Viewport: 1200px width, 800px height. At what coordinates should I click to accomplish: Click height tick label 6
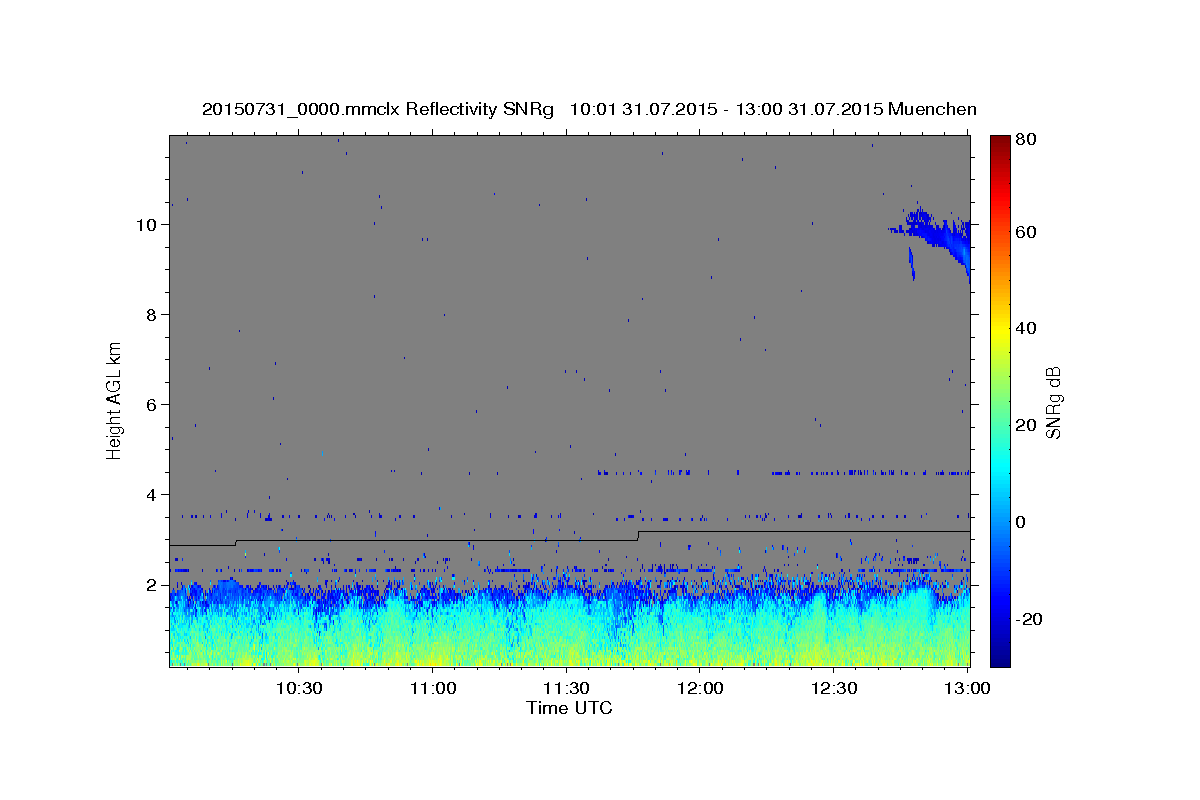152,405
